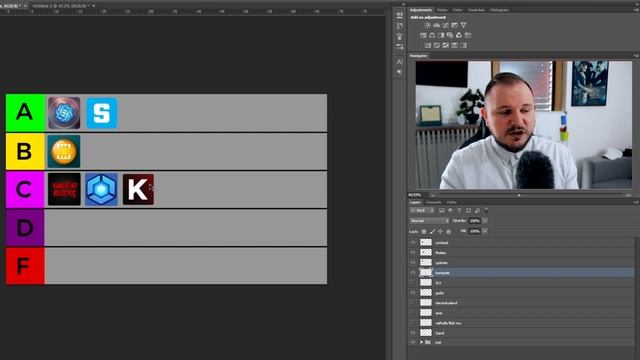Filter layers by adjustment layers
This screenshot has width=640, height=360.
(450, 211)
